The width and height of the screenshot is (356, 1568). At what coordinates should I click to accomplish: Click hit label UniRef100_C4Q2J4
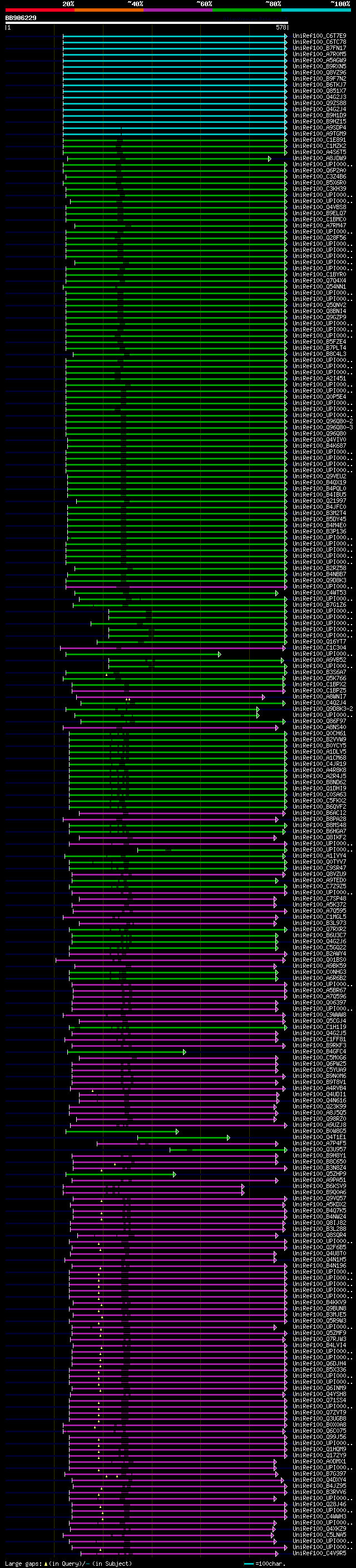319,703
